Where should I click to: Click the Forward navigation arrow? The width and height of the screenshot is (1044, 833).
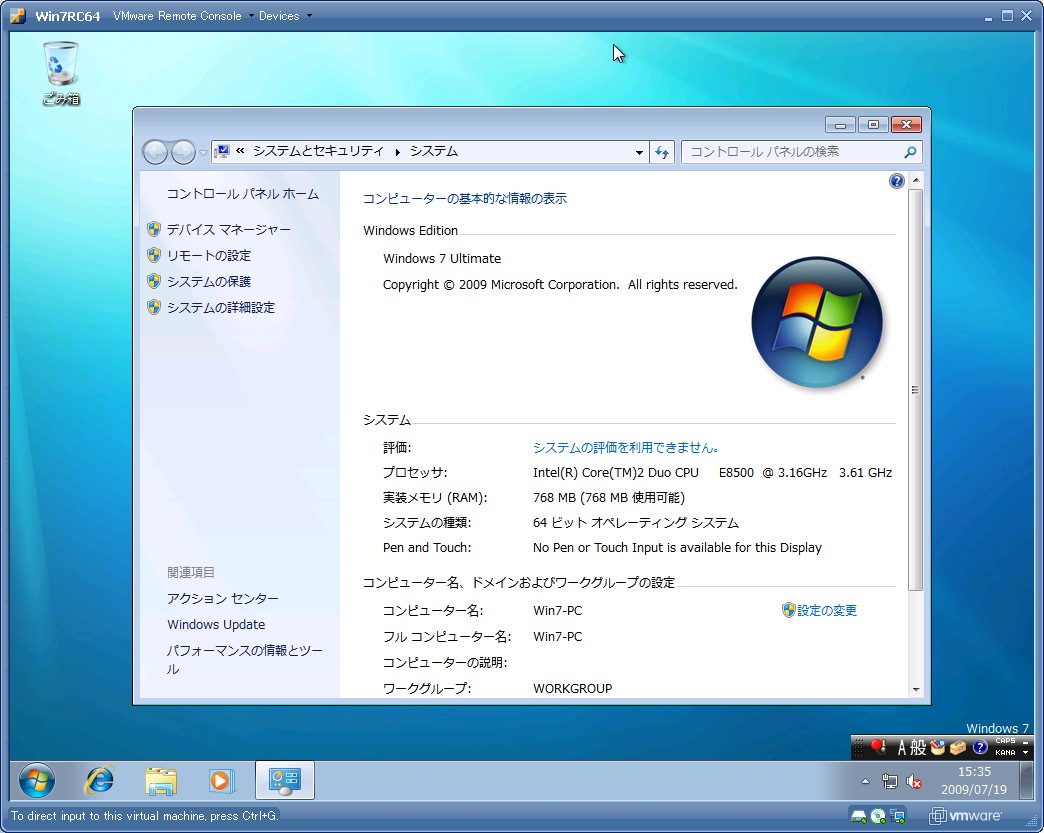[183, 152]
